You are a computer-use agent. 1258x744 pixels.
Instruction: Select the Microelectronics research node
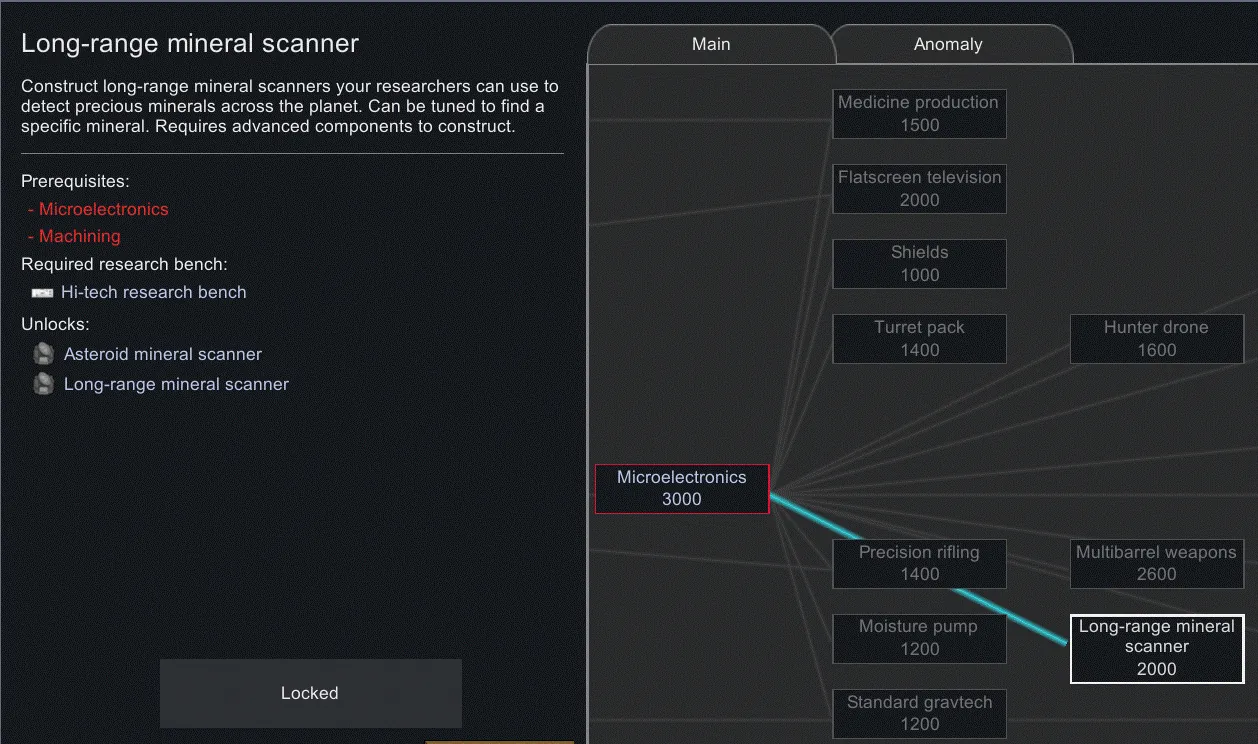point(681,488)
